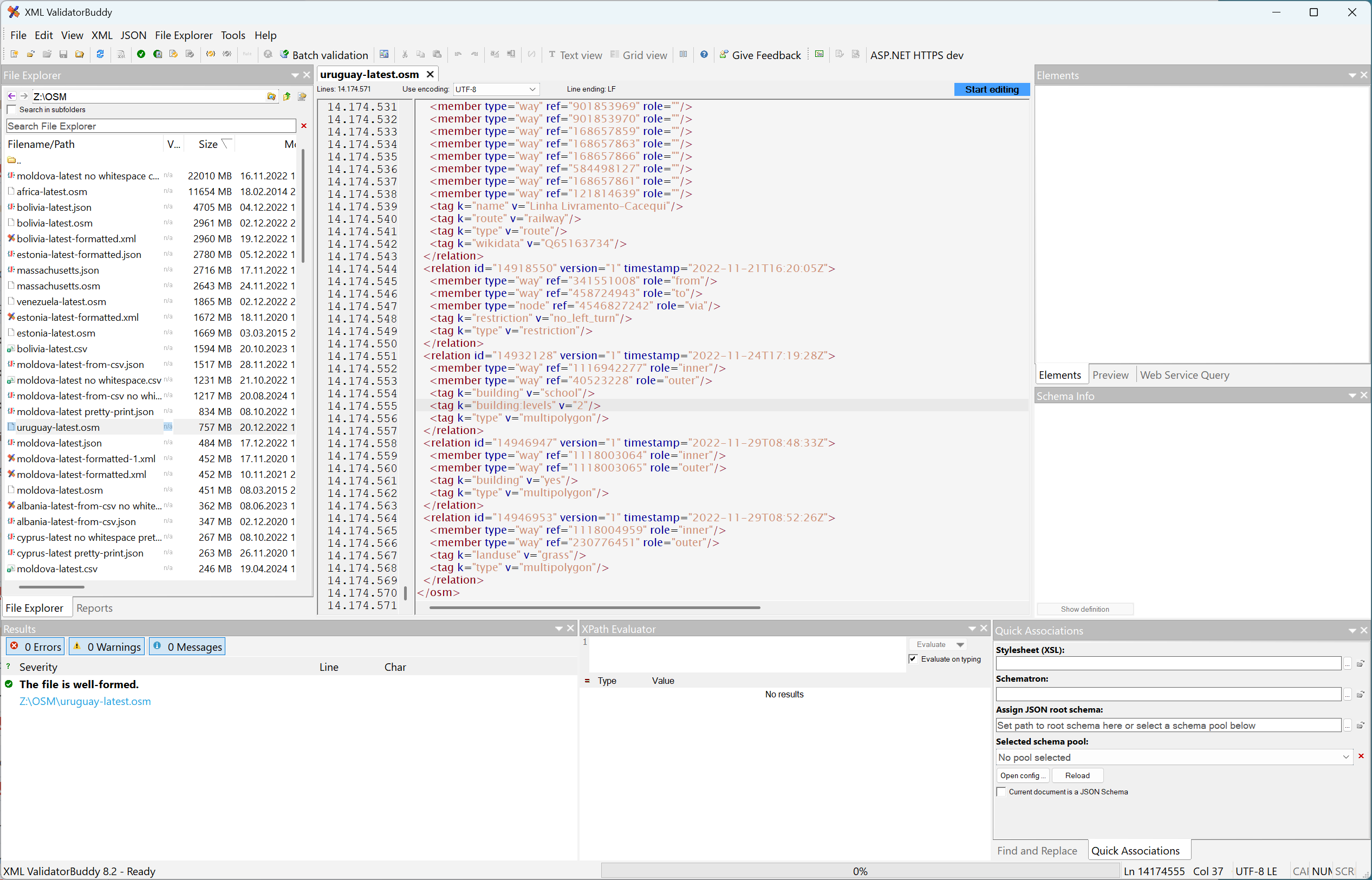
Task: Click ASP.NET HTTPS dev toolbar item
Action: (x=917, y=55)
